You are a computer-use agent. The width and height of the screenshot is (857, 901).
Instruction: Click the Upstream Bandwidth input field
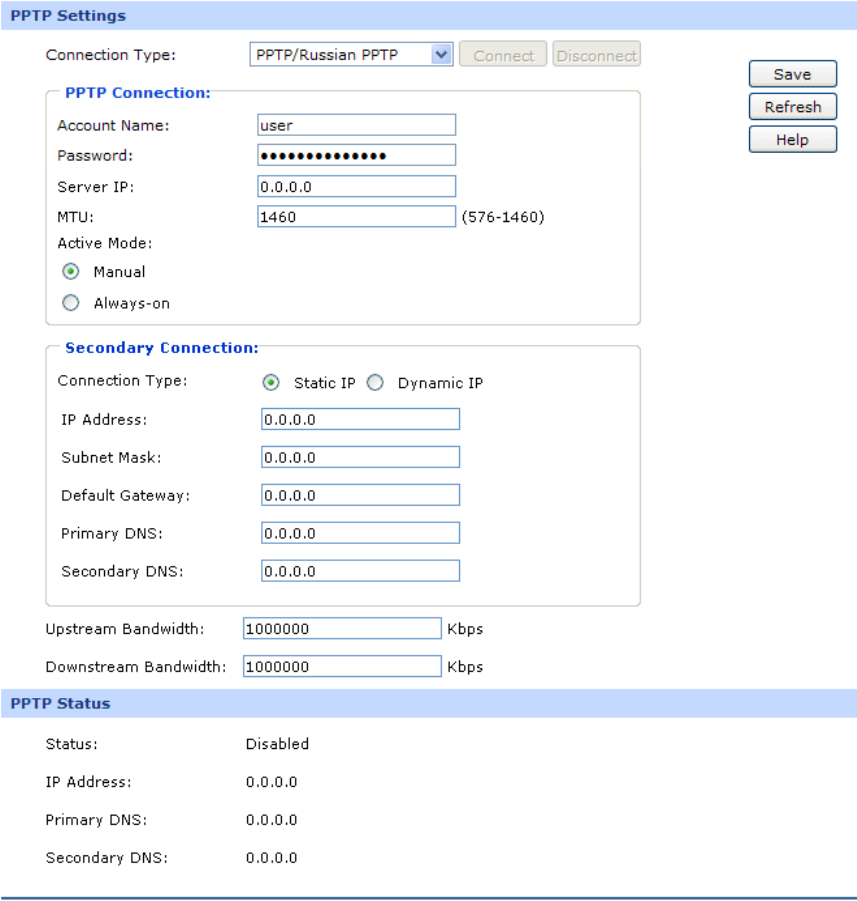[x=342, y=629]
